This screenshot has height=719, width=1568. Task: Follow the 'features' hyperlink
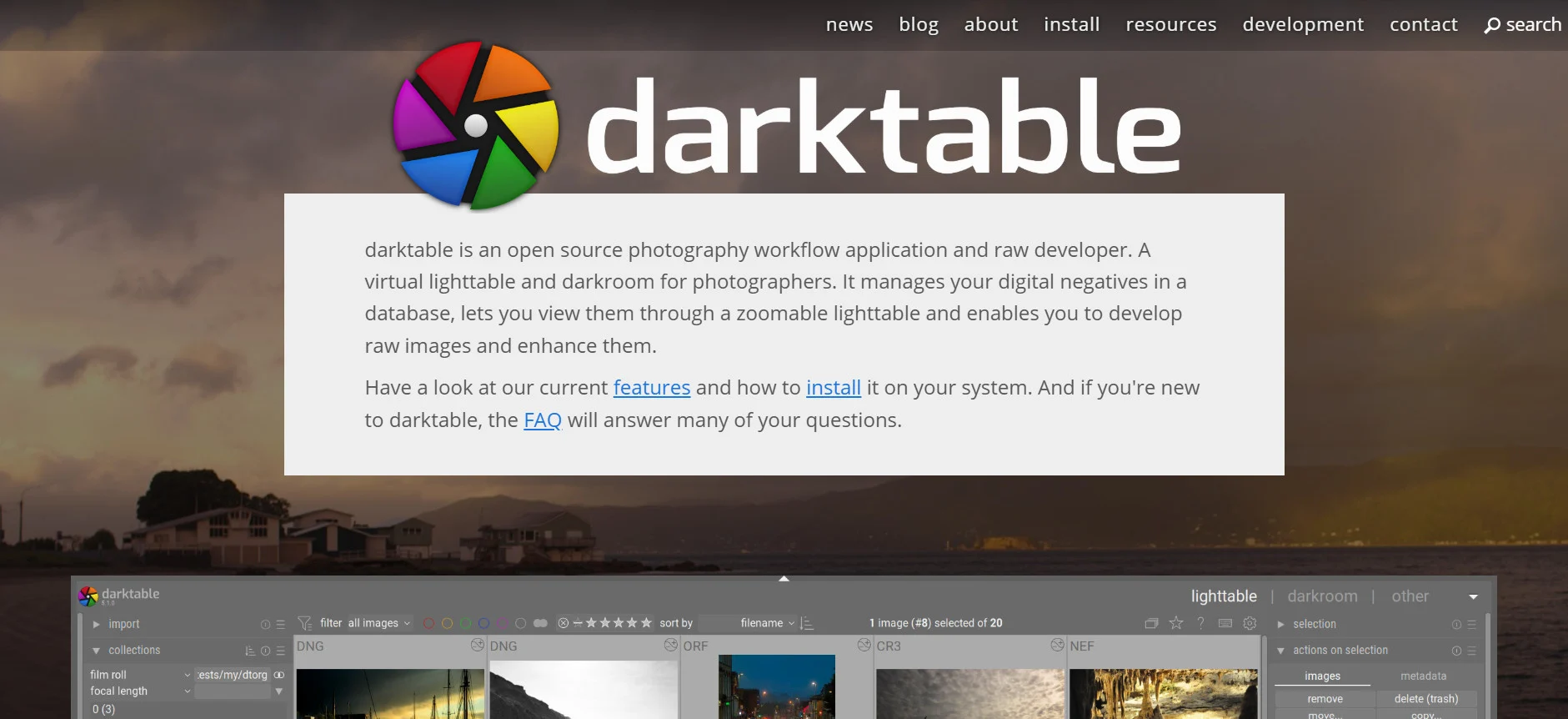tap(652, 388)
